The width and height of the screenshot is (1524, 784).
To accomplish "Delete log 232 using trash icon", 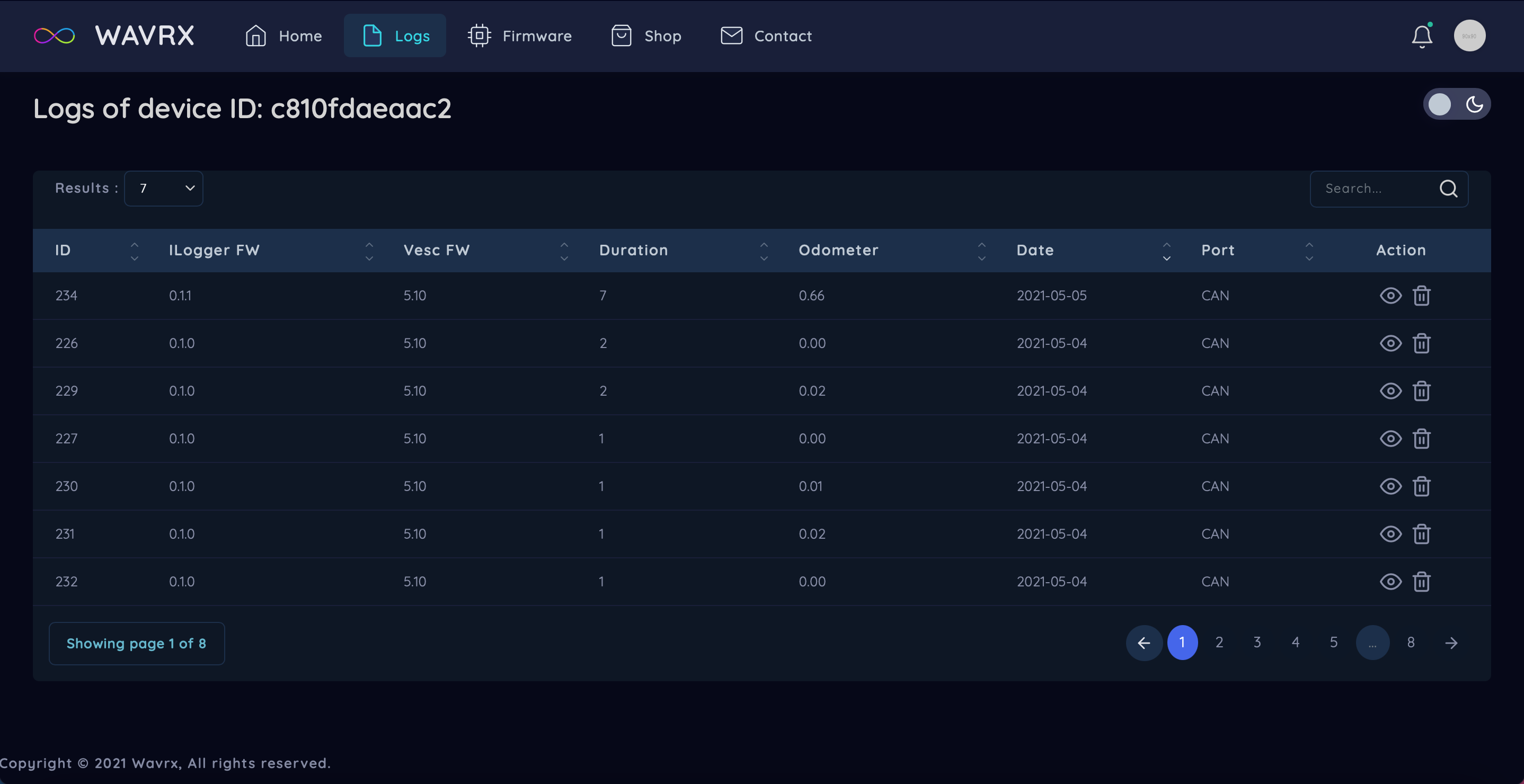I will [x=1421, y=582].
